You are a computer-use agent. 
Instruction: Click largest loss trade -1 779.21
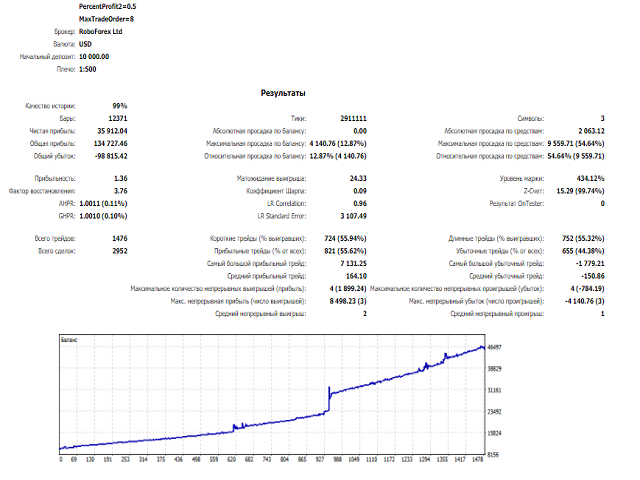coord(590,264)
